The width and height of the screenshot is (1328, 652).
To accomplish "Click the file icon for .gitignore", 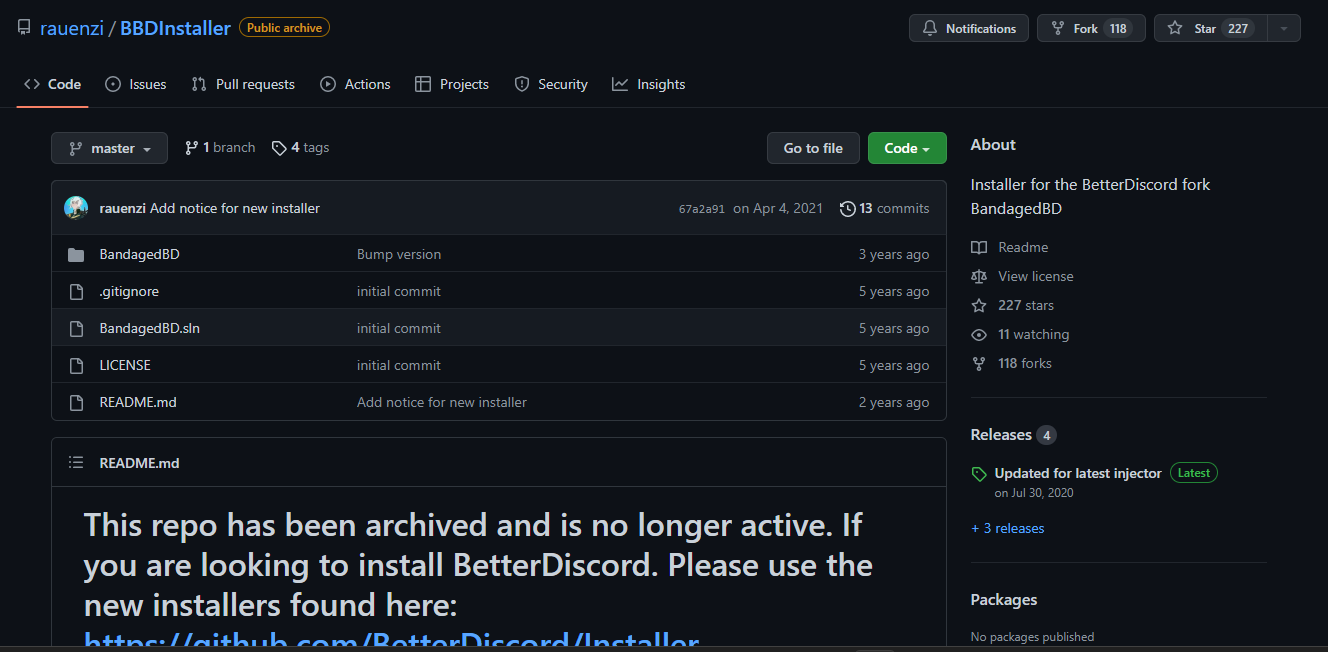I will tap(76, 292).
